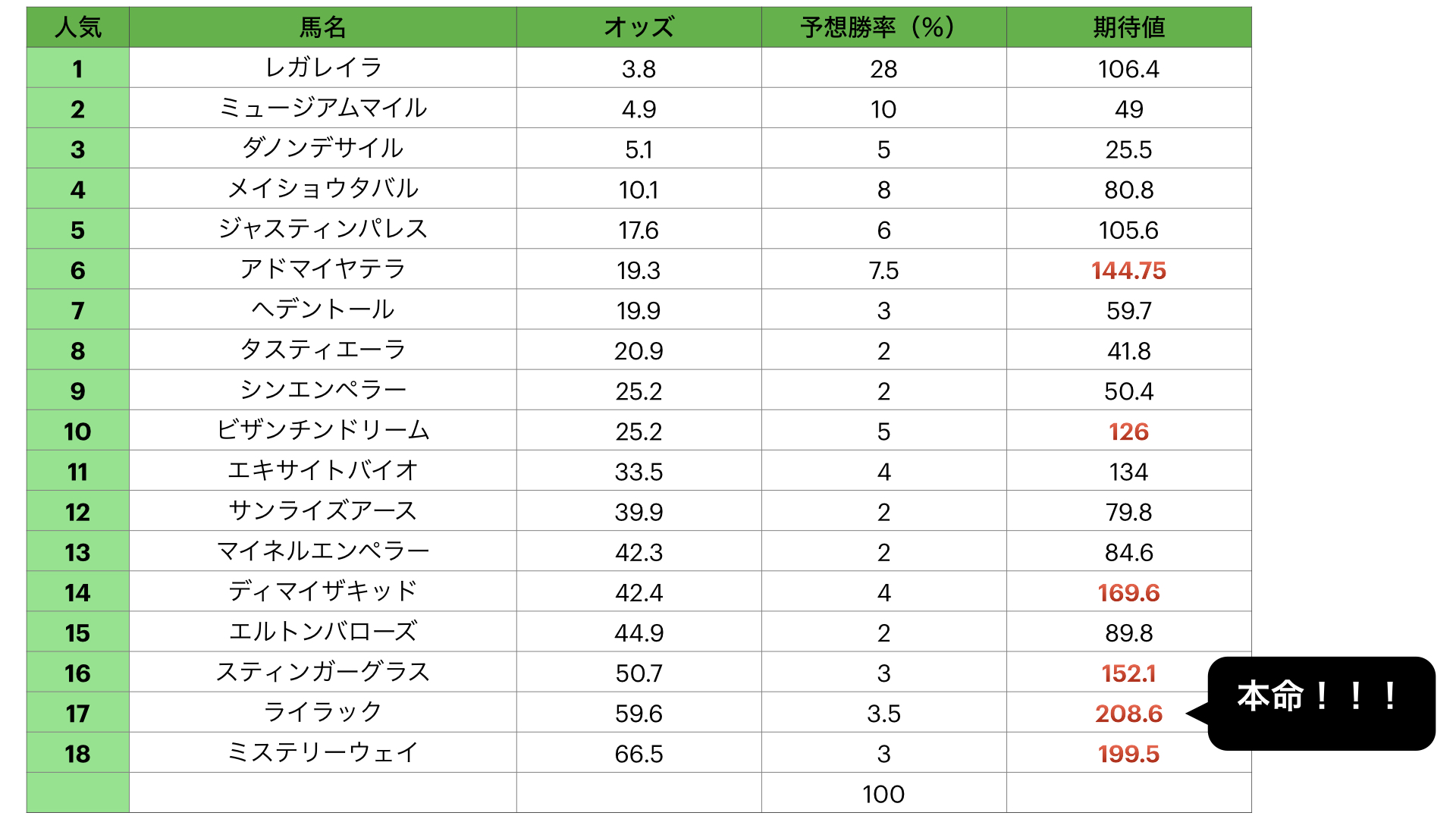1456x819 pixels.
Task: Select the horse name レガレイラ
Action: (x=322, y=68)
